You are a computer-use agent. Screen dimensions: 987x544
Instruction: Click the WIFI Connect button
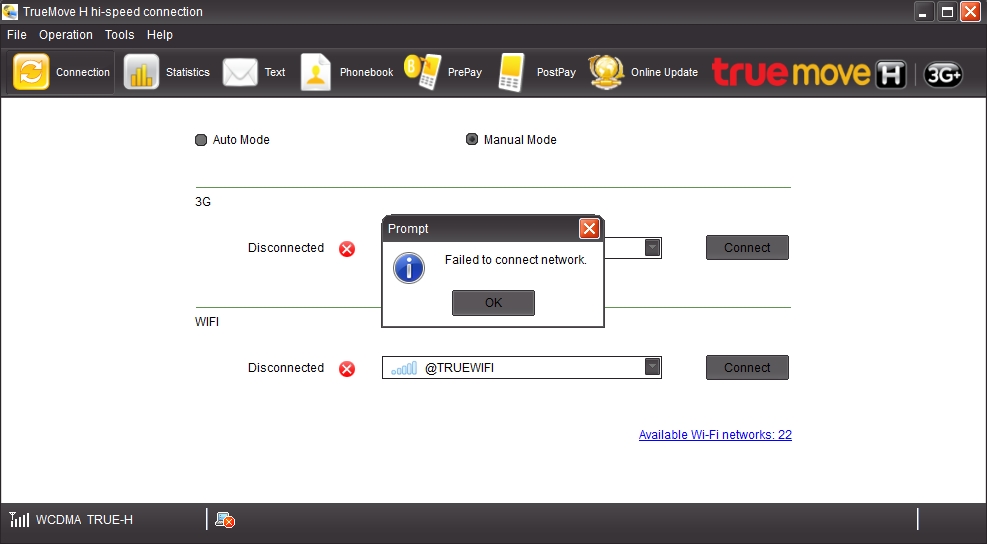(747, 368)
